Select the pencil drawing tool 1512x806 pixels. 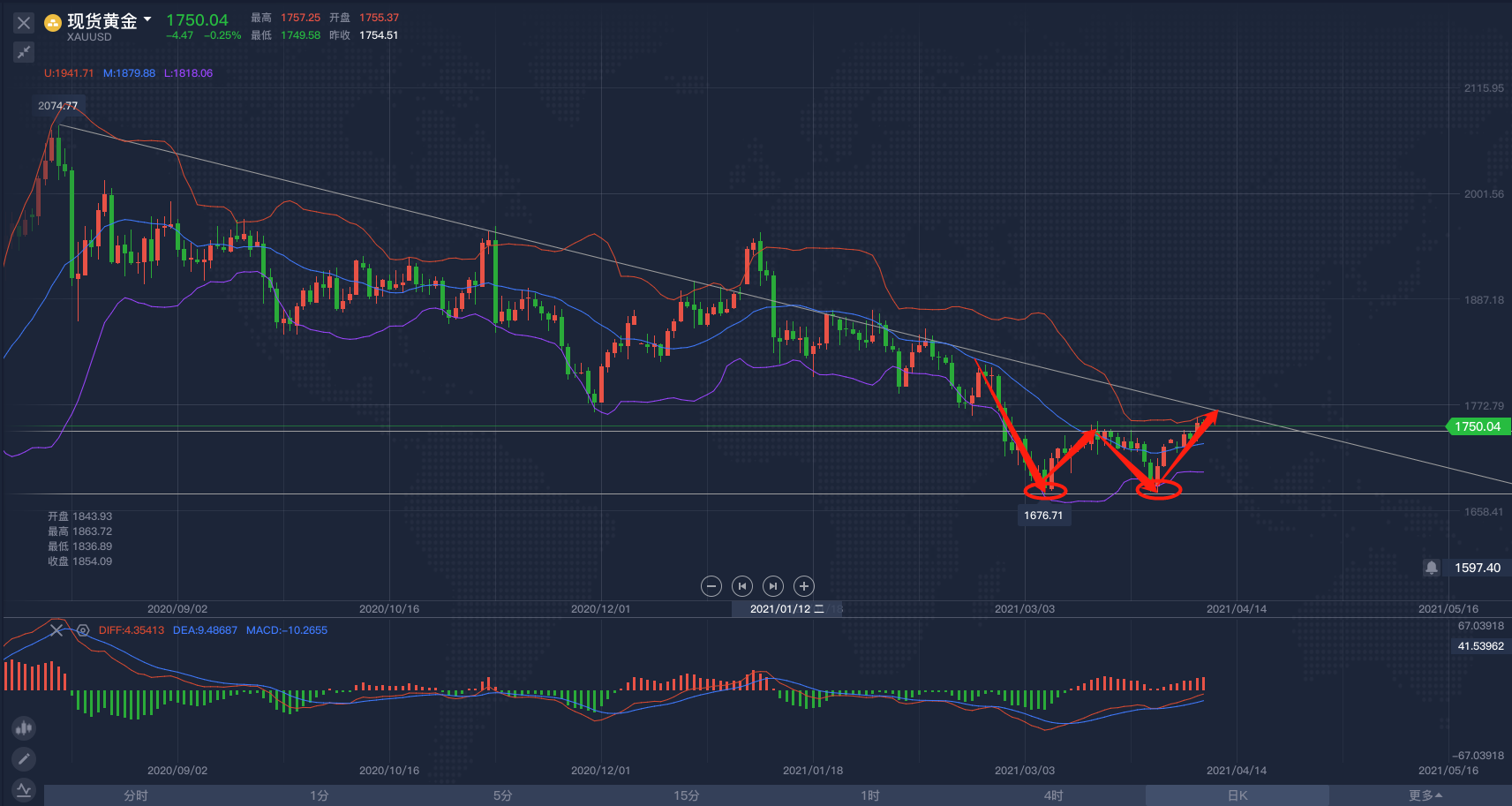[24, 758]
